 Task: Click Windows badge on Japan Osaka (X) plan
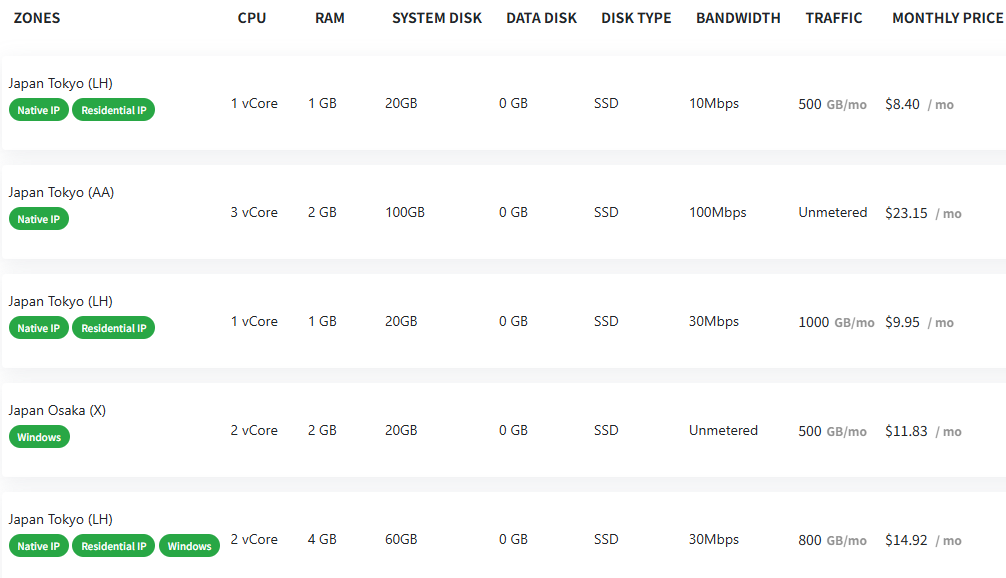tap(39, 437)
